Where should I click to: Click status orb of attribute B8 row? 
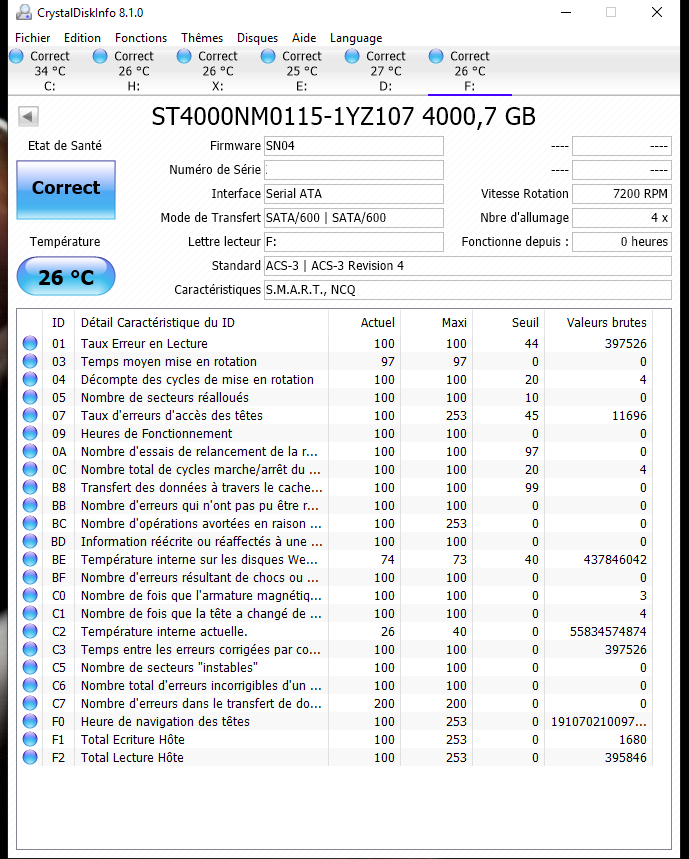[x=30, y=488]
